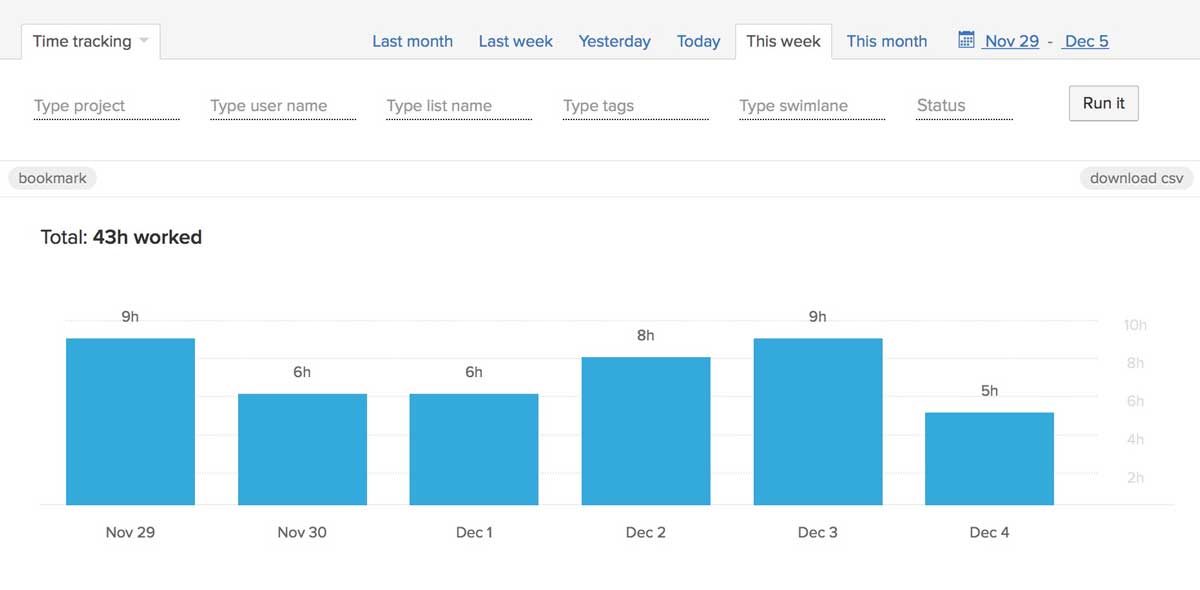Change the Nov 29 start date
Viewport: 1200px width, 590px height.
[x=1011, y=41]
